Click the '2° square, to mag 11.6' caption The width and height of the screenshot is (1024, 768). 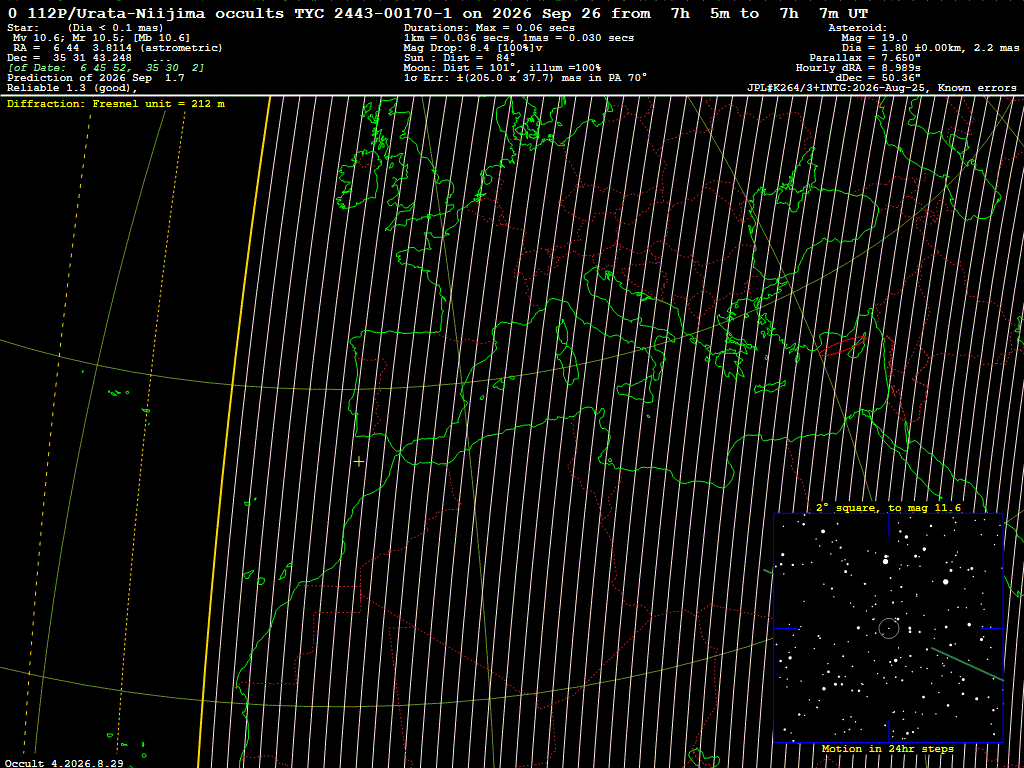point(888,507)
